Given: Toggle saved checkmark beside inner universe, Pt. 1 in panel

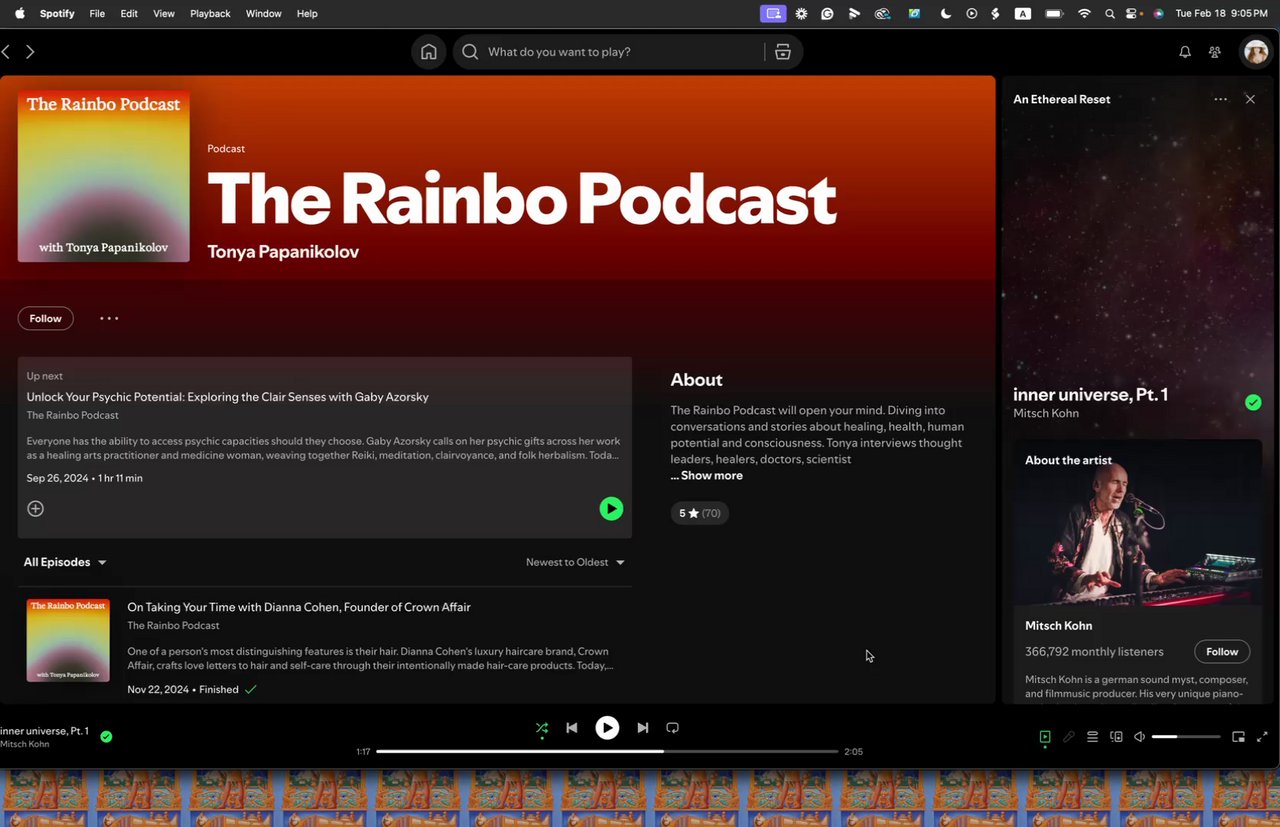Looking at the screenshot, I should click(1253, 402).
